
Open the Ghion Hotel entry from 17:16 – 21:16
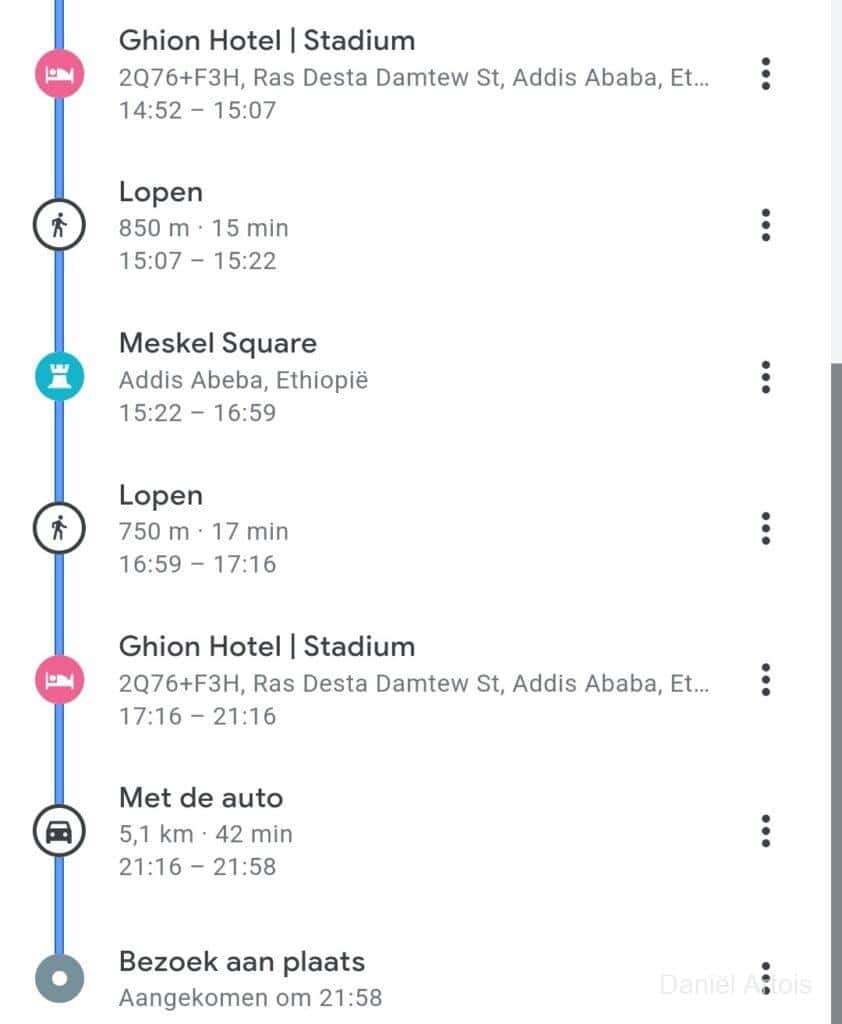tap(267, 647)
